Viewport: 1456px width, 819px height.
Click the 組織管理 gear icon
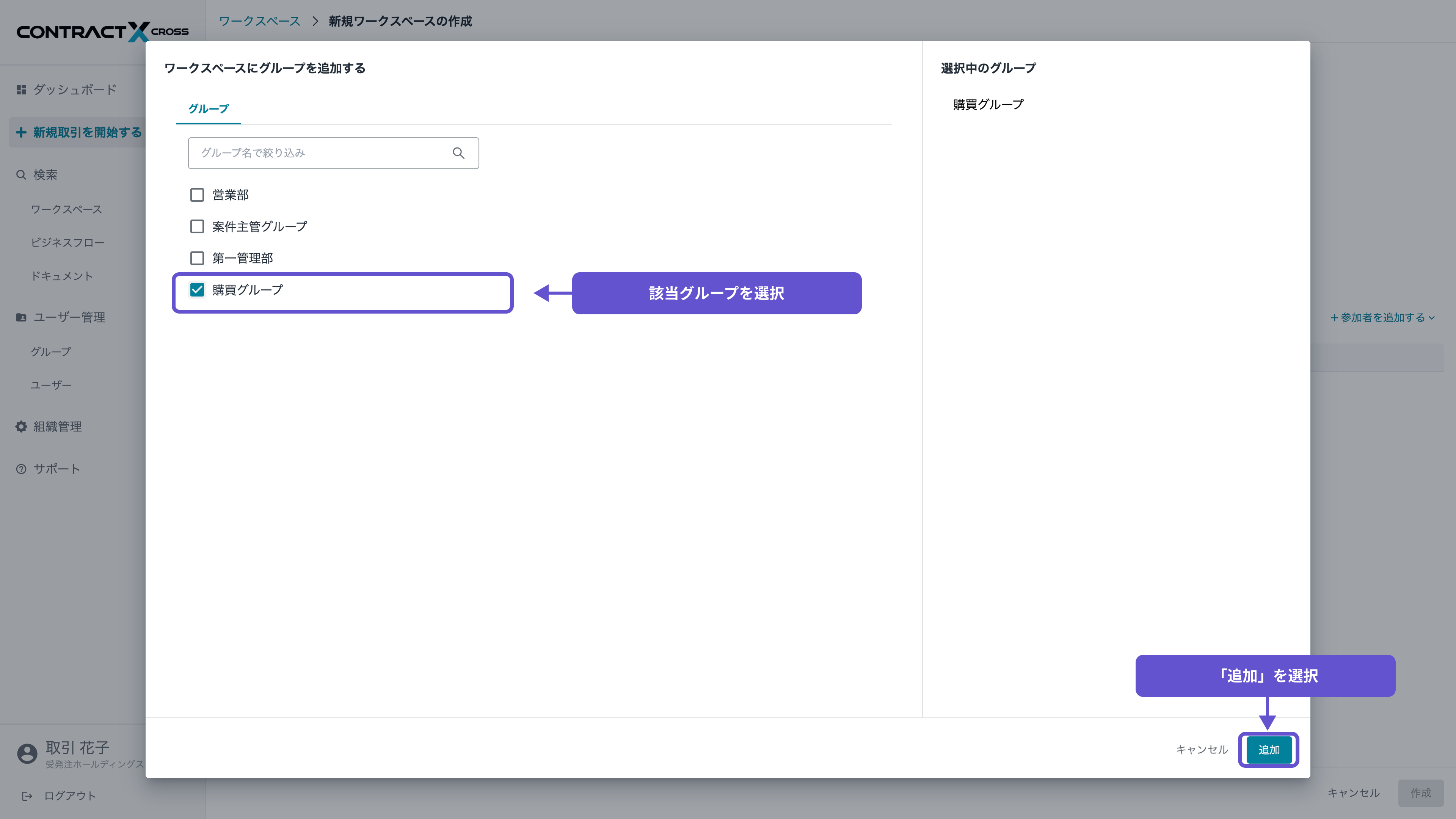click(21, 427)
